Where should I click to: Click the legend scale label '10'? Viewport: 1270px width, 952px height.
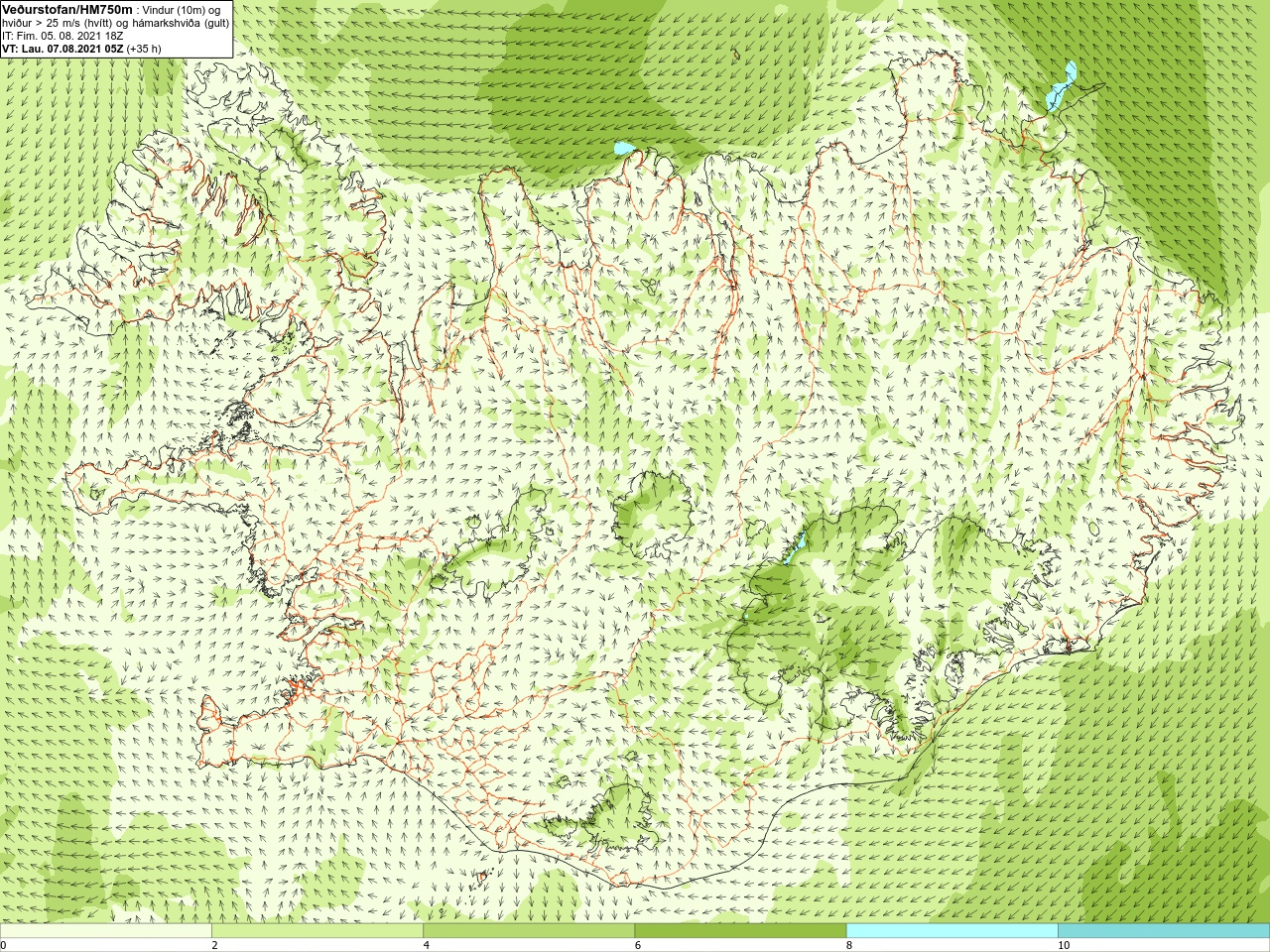tap(1064, 945)
